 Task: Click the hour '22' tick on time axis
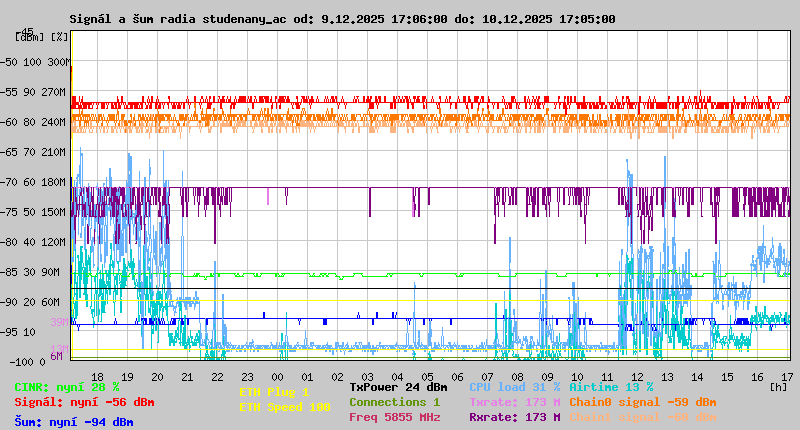pos(217,377)
